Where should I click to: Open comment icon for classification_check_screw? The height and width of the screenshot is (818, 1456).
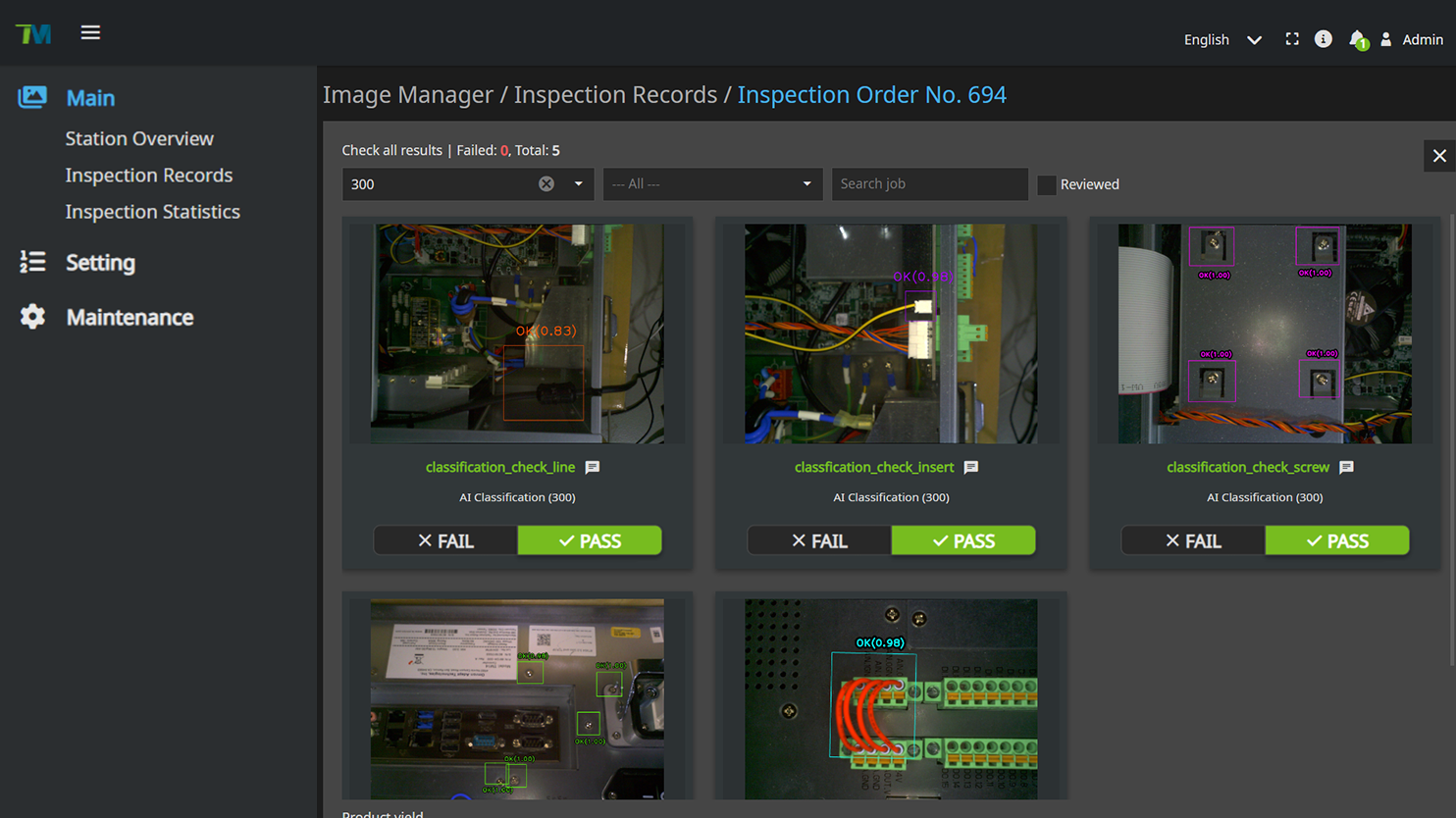(1346, 468)
